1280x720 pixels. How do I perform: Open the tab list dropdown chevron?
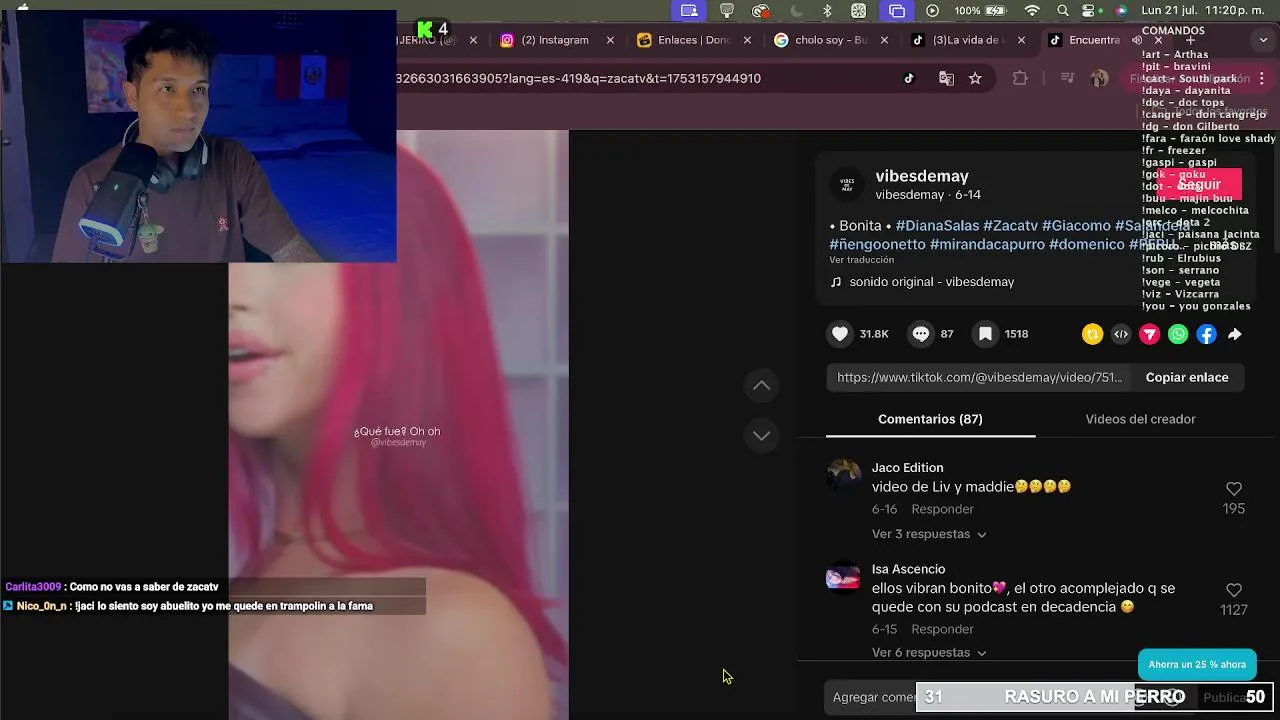pos(1265,40)
